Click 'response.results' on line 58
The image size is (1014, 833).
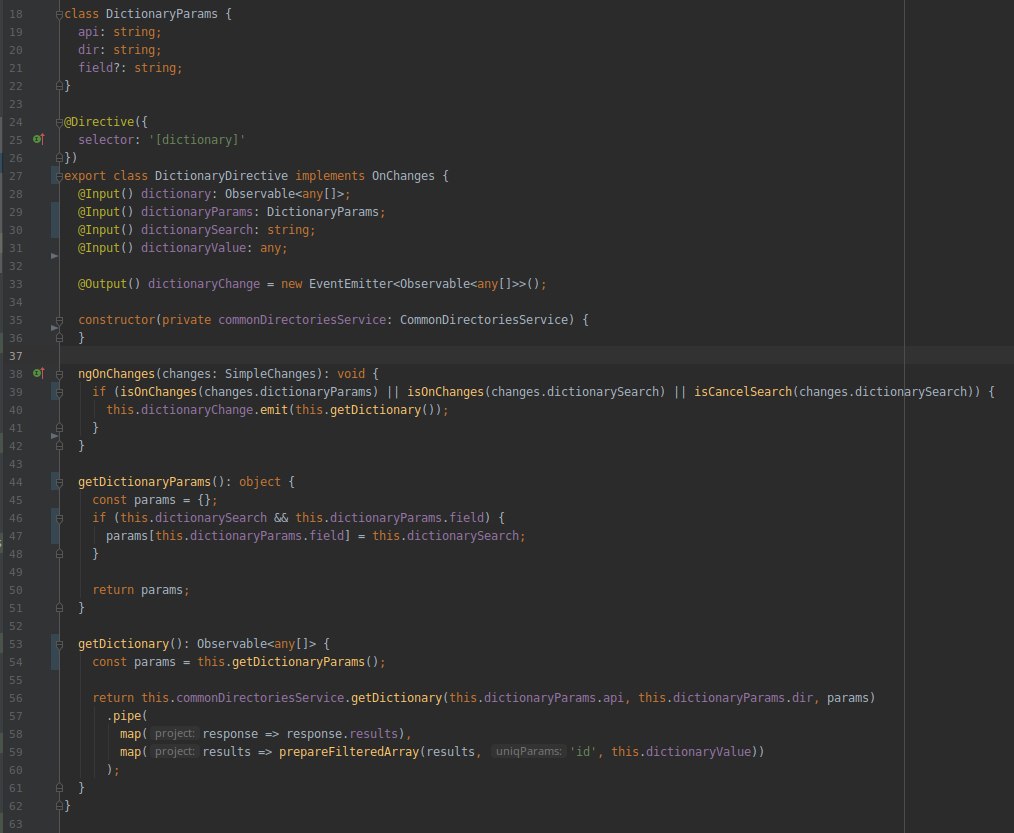(x=342, y=733)
